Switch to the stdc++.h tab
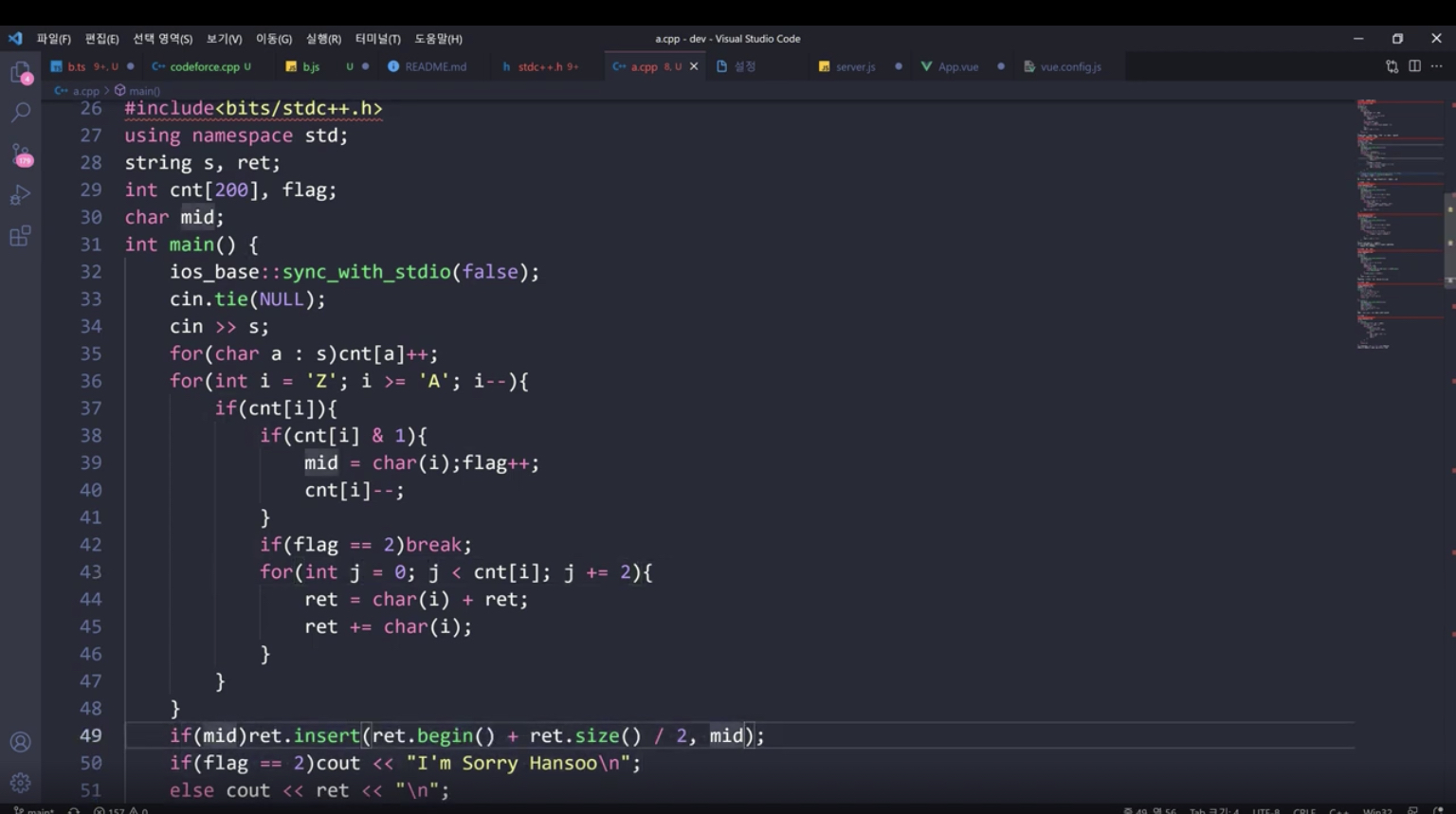The height and width of the screenshot is (814, 1456). [548, 66]
